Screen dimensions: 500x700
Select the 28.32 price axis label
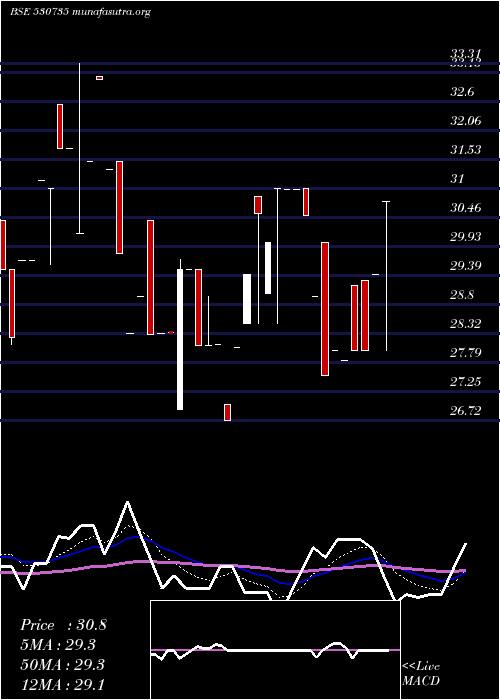click(x=466, y=324)
